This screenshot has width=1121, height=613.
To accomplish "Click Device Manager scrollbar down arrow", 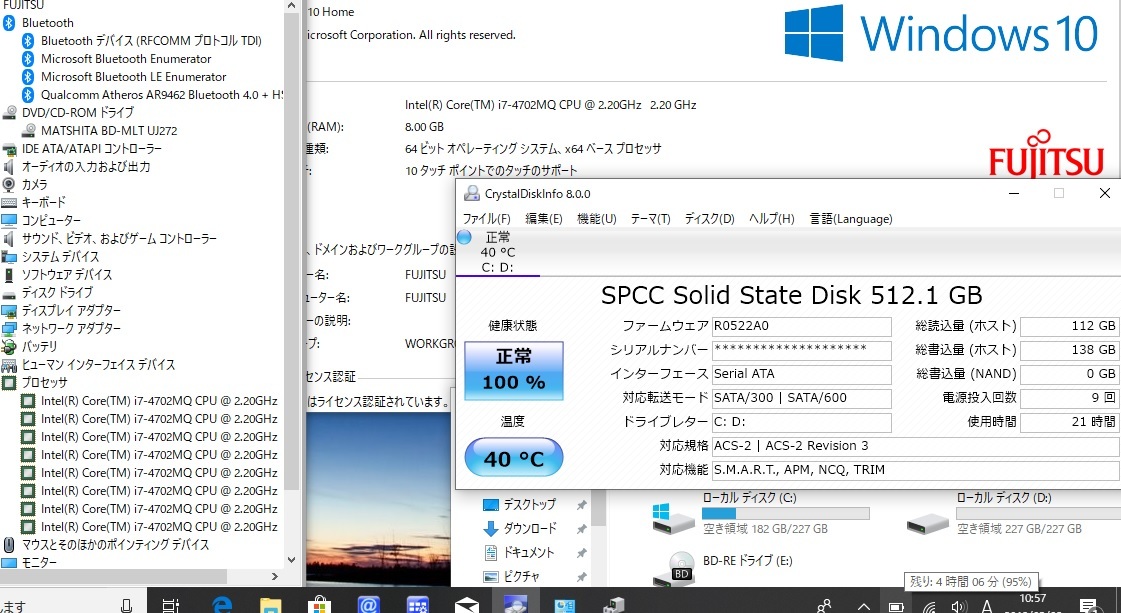I will click(291, 560).
